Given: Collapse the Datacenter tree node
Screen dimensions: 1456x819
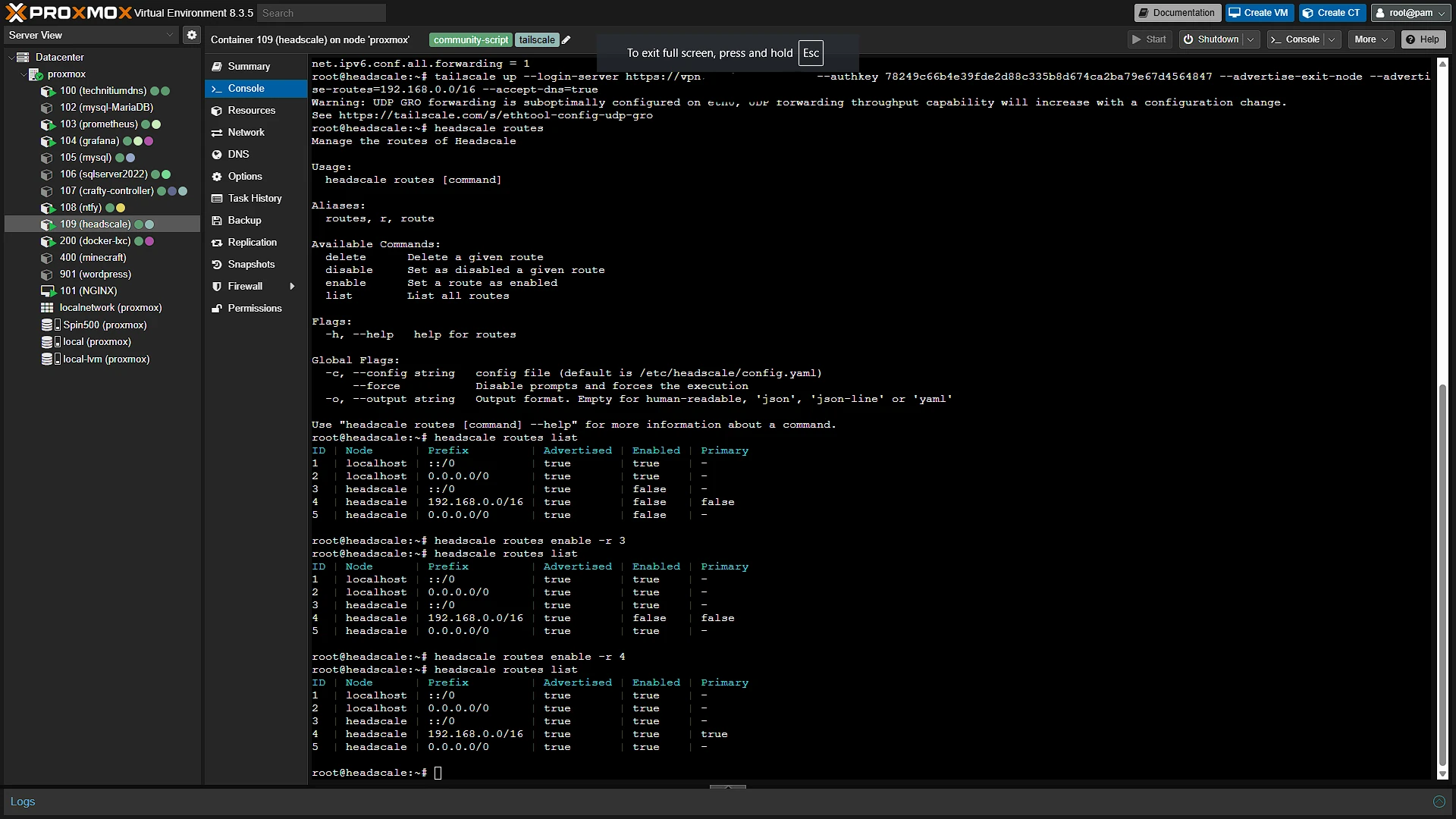Looking at the screenshot, I should tap(11, 58).
